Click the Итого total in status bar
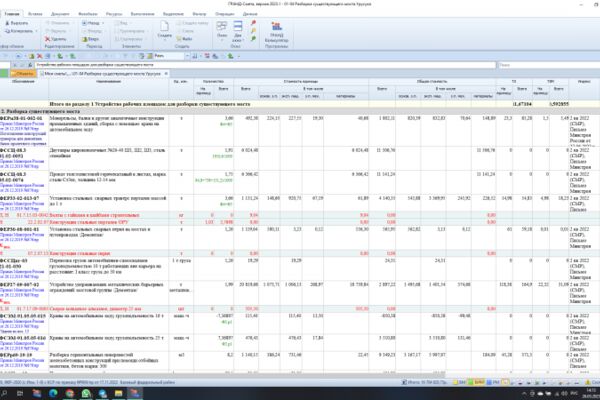 pos(425,382)
